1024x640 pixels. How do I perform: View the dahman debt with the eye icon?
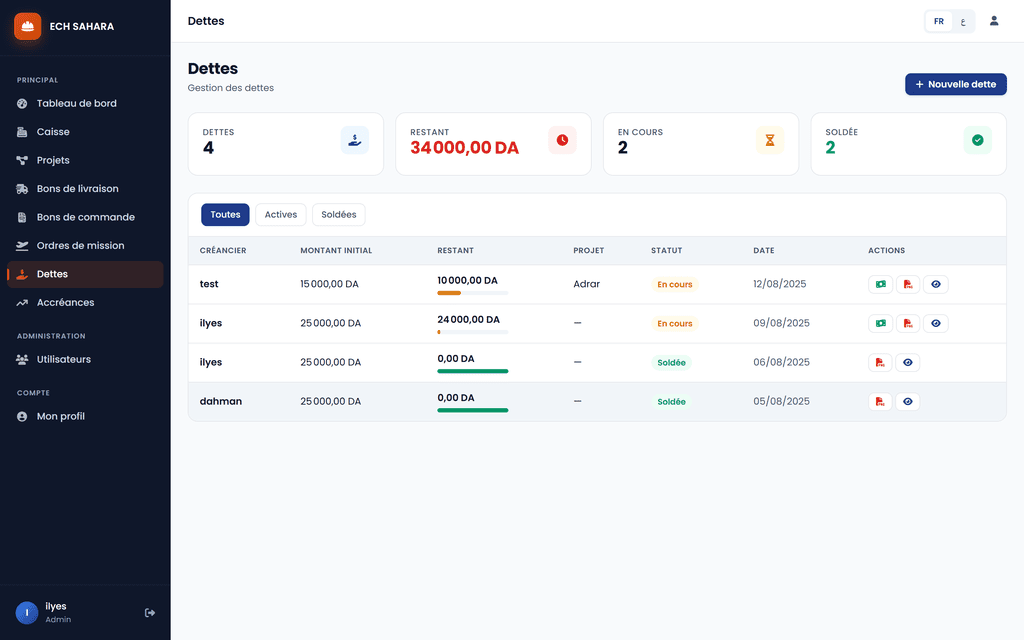pyautogui.click(x=908, y=402)
